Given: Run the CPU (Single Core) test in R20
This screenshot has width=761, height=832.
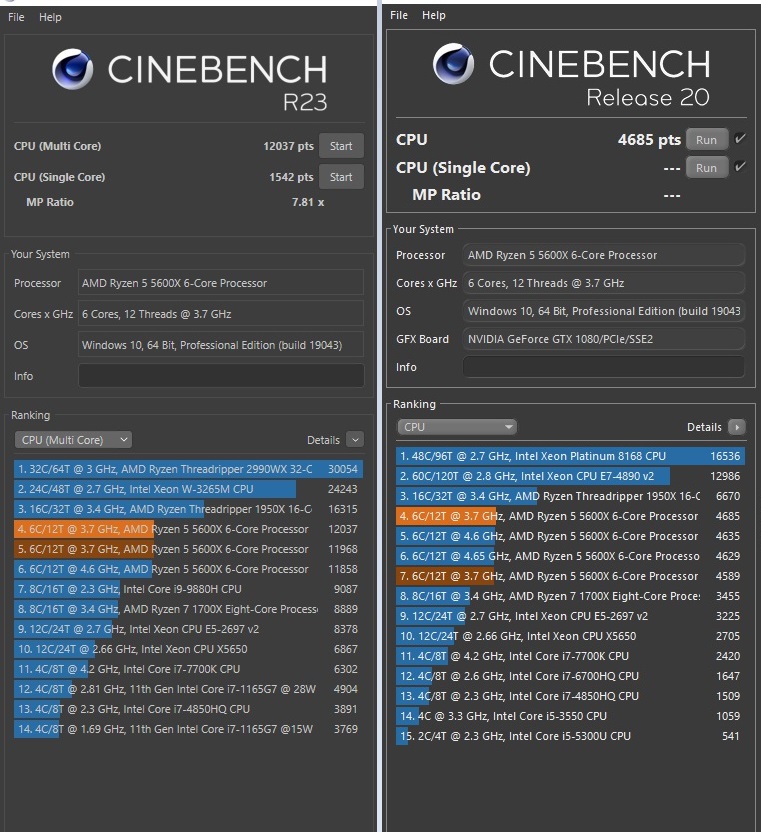Looking at the screenshot, I should coord(706,168).
